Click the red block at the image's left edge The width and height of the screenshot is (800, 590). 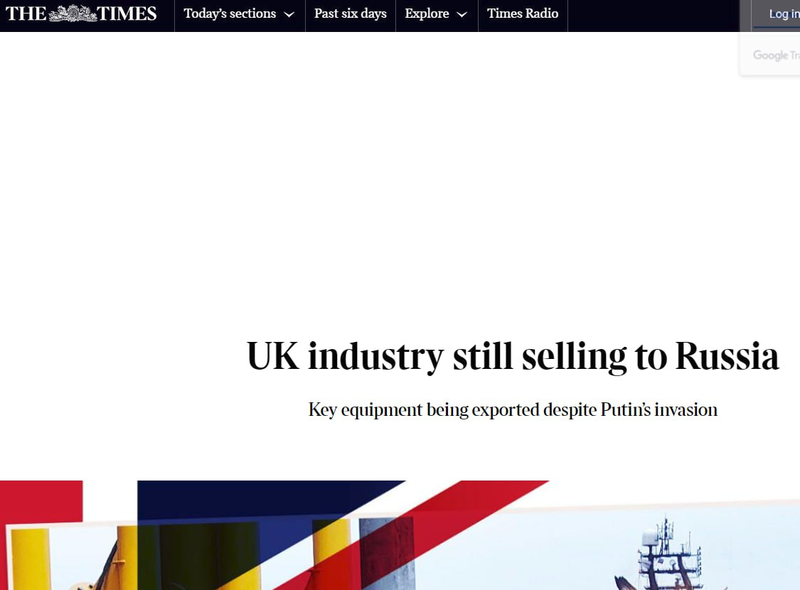pyautogui.click(x=40, y=500)
